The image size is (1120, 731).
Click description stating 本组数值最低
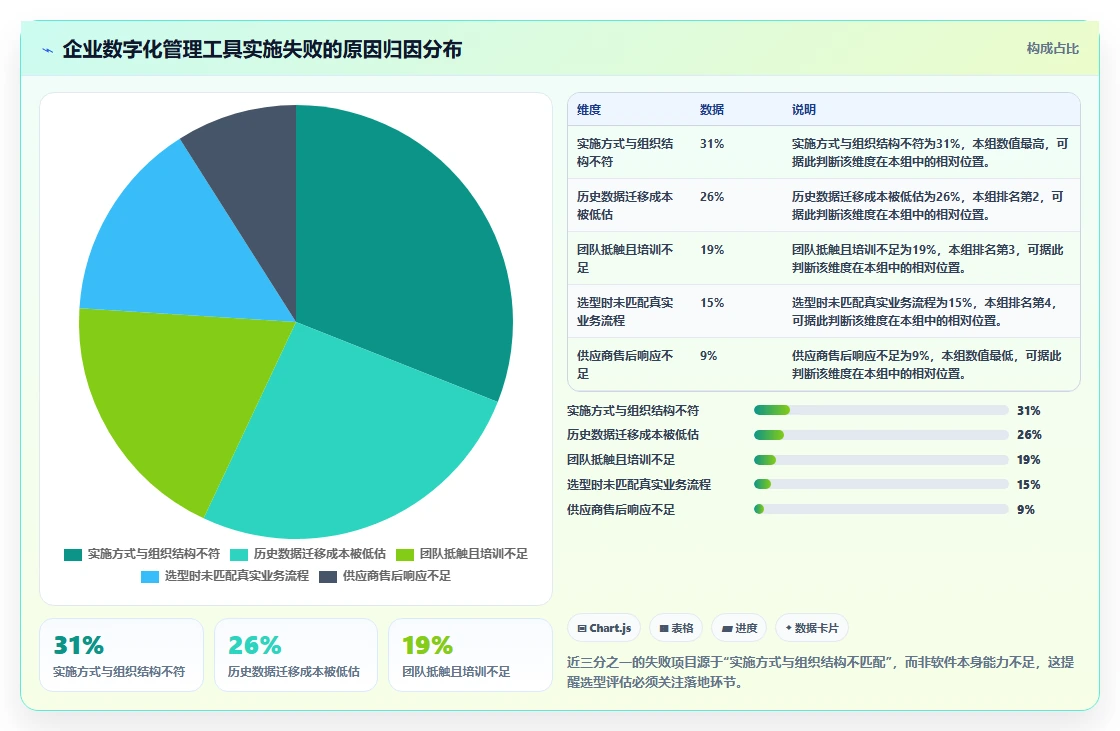coord(926,364)
